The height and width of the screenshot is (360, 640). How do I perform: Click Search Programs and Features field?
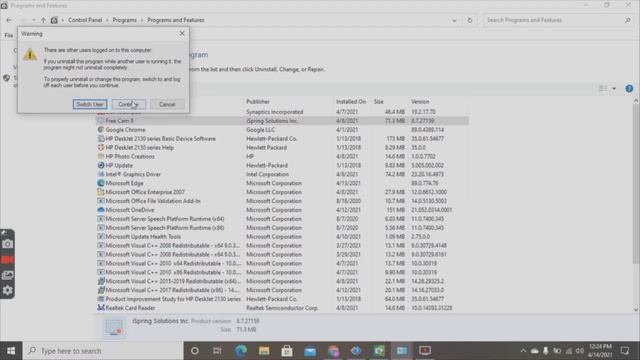pos(558,20)
